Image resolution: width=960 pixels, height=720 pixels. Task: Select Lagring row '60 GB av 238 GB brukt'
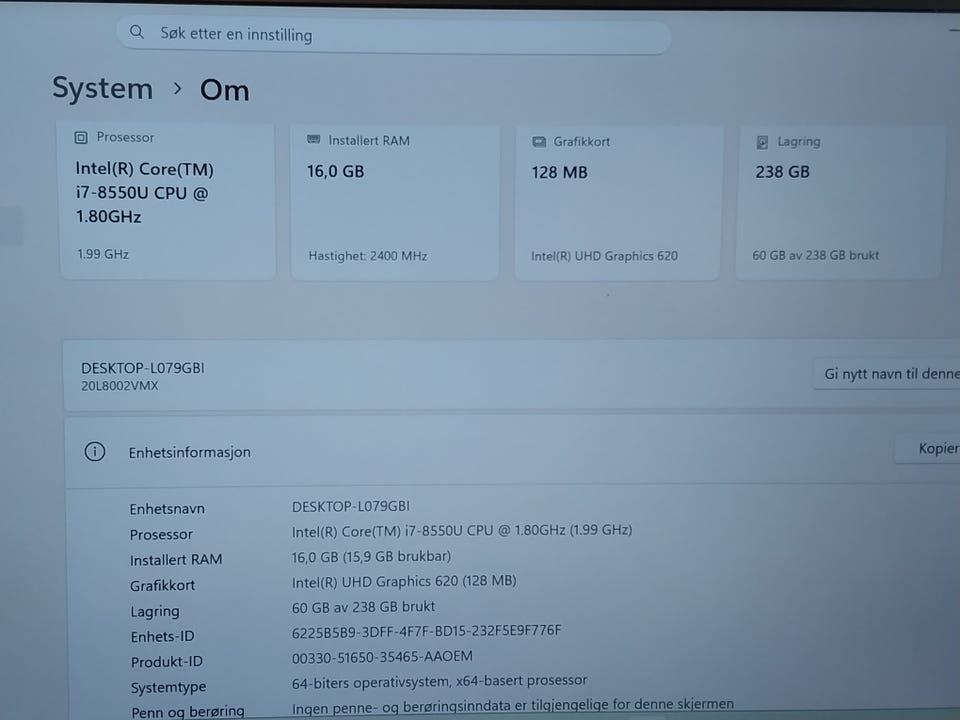click(x=363, y=607)
